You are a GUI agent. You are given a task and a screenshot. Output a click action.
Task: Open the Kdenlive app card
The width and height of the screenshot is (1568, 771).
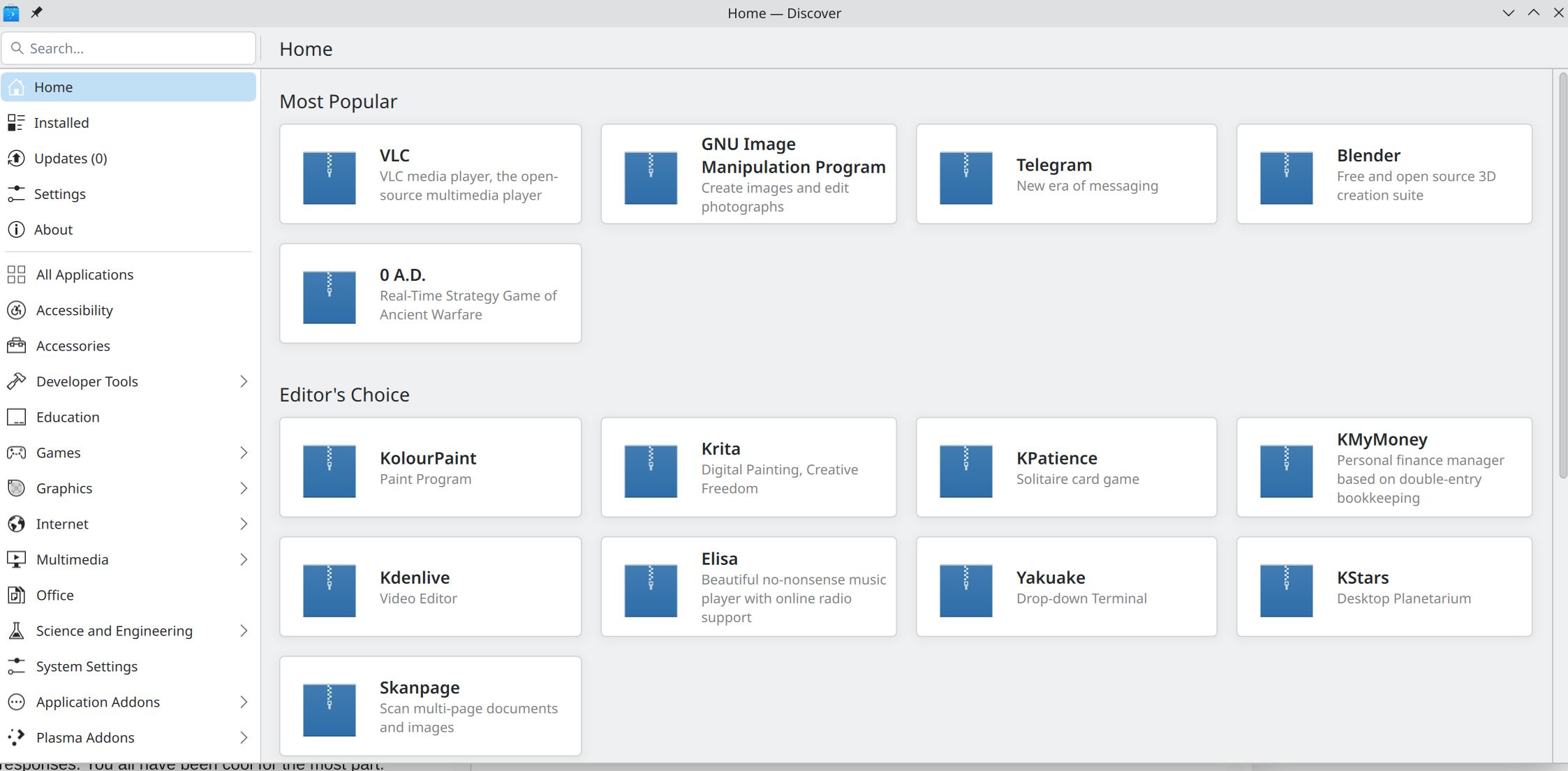431,587
